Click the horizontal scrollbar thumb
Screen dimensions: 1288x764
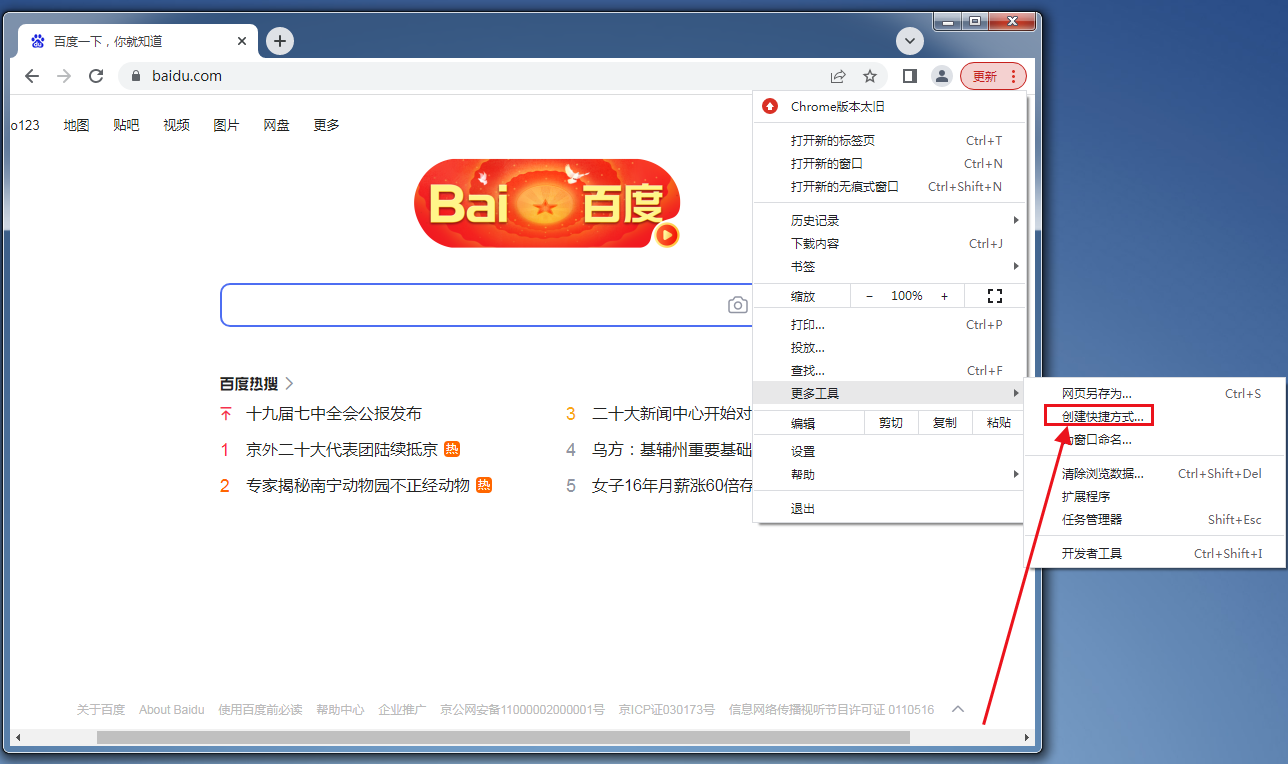point(503,738)
